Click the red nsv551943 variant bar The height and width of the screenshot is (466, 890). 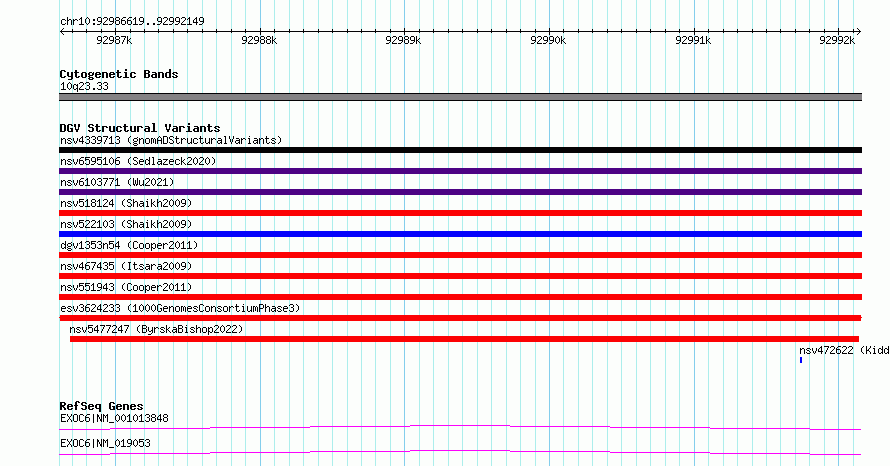[x=460, y=297]
